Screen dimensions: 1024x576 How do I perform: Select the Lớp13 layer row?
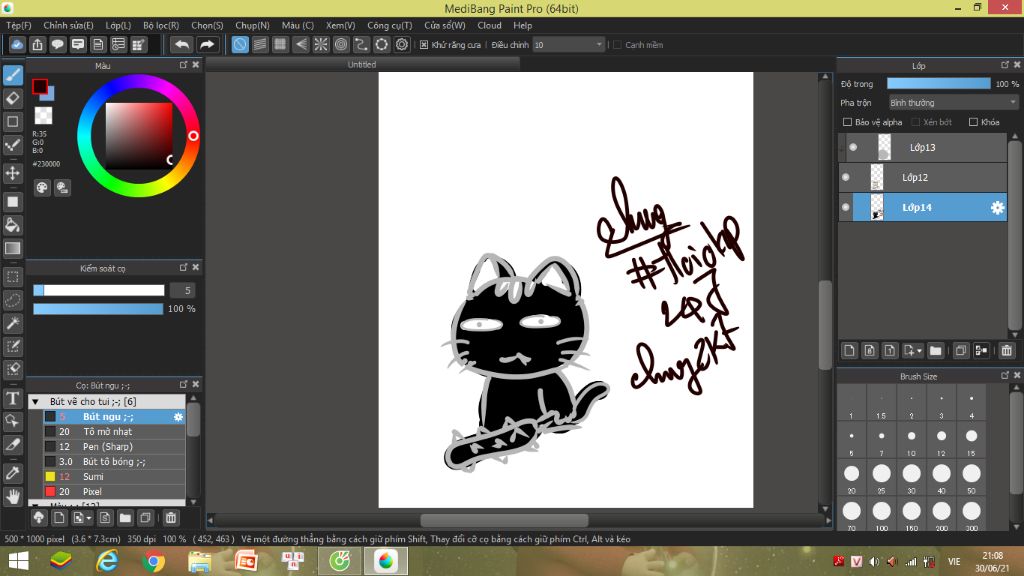pyautogui.click(x=923, y=147)
